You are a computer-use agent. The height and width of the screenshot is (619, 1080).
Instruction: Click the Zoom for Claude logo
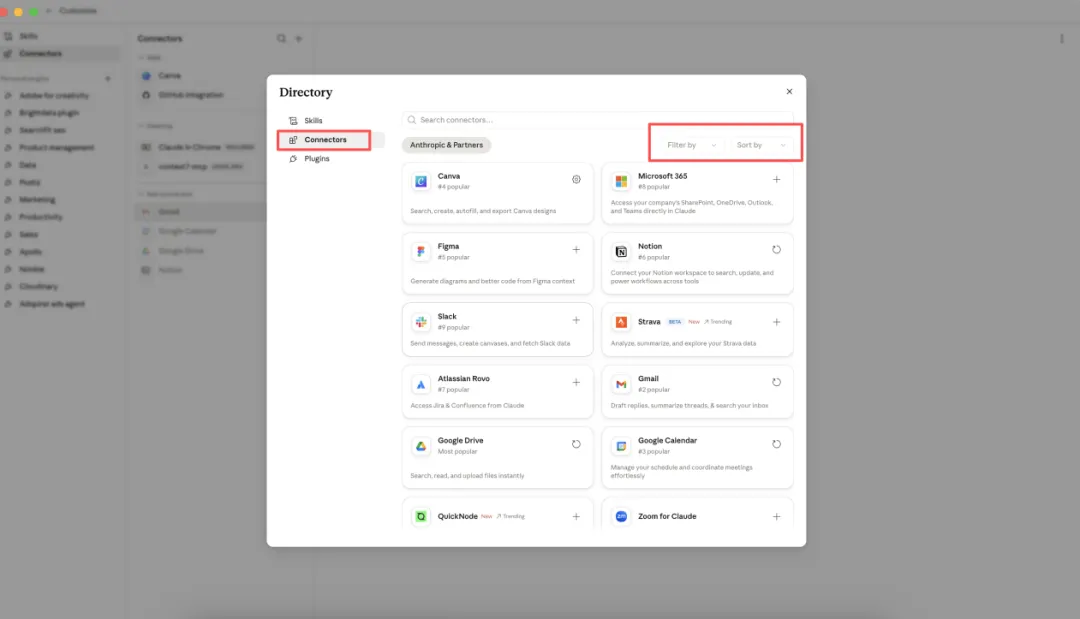coord(621,516)
